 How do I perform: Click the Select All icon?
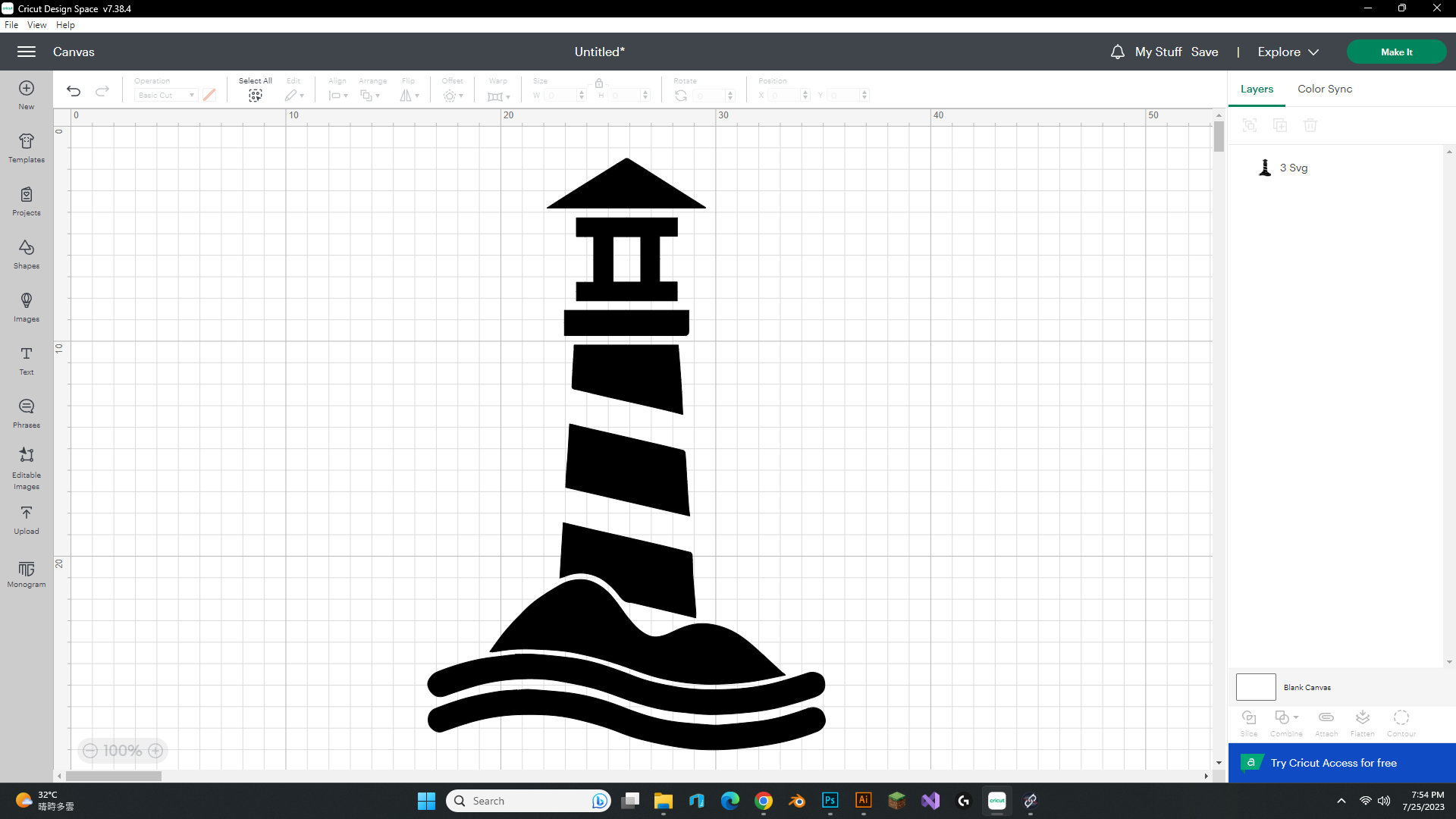click(255, 95)
